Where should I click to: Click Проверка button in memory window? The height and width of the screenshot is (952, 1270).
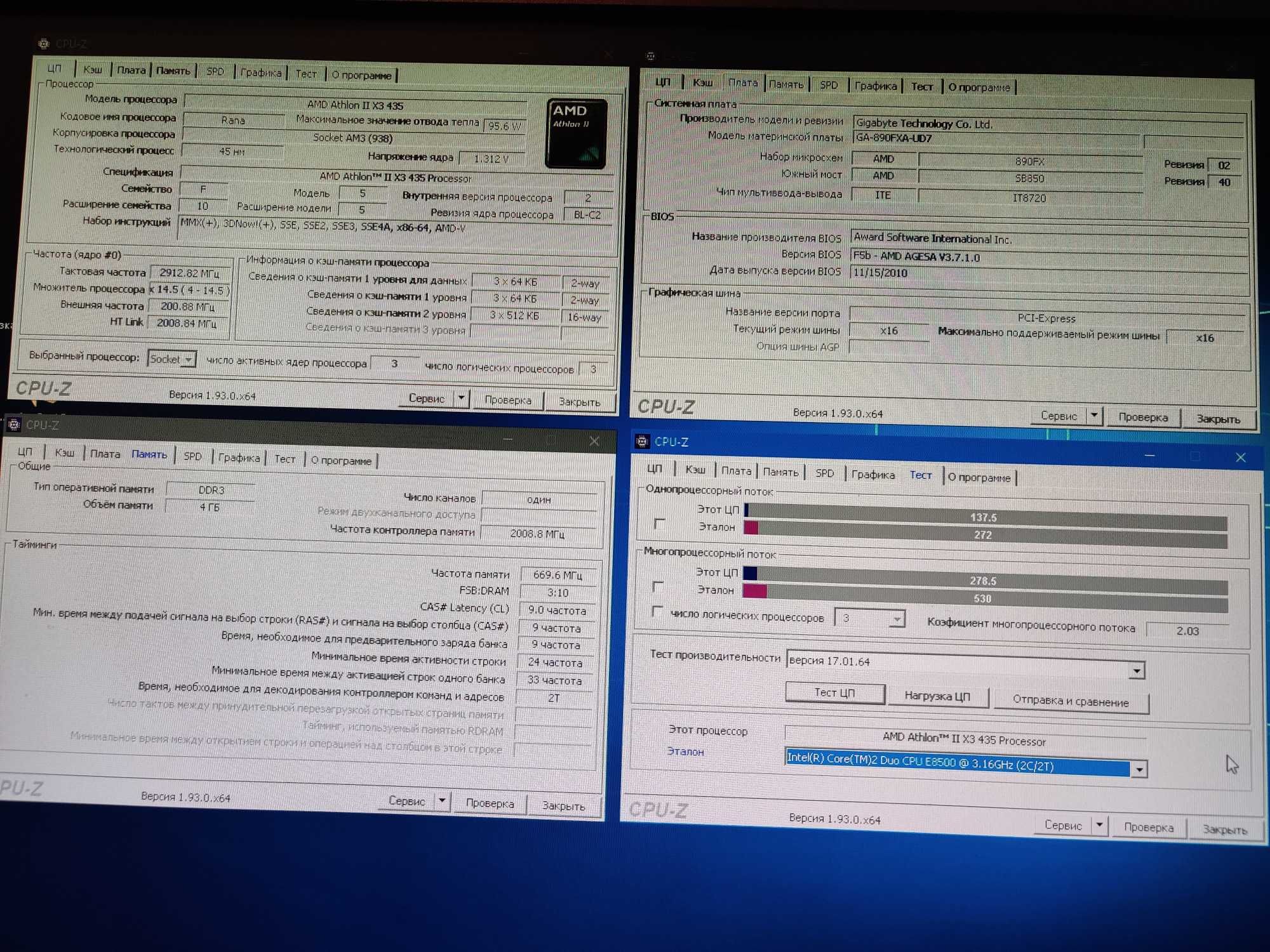(490, 803)
